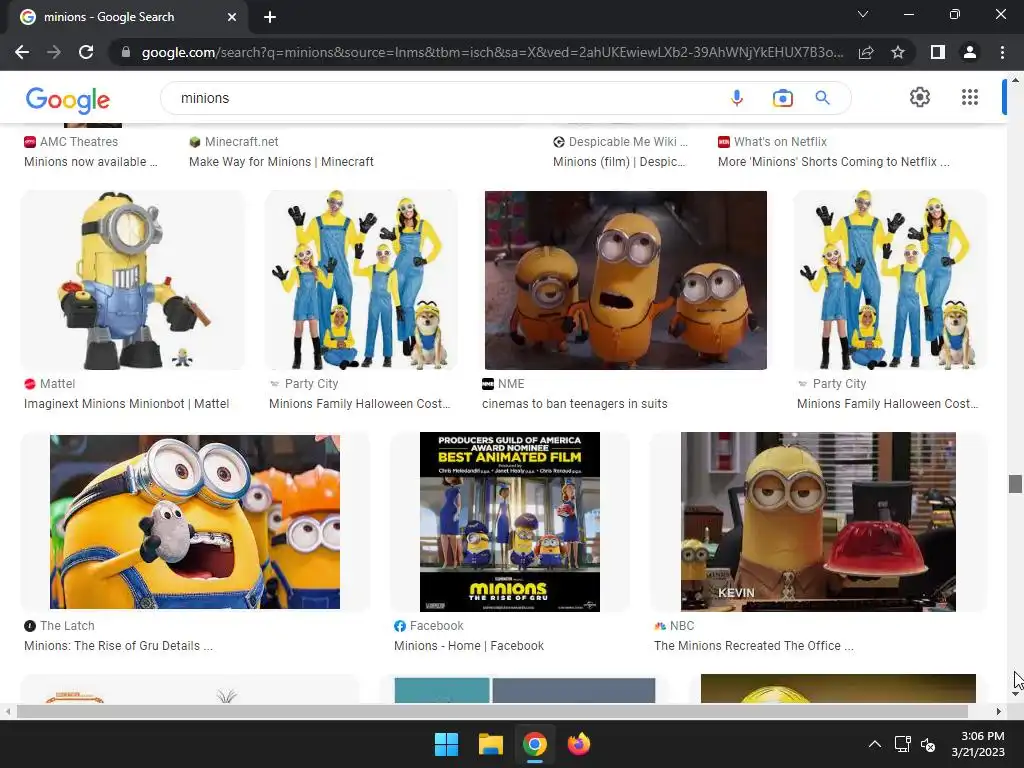Open first Party City family costume image
The height and width of the screenshot is (768, 1024).
point(360,280)
